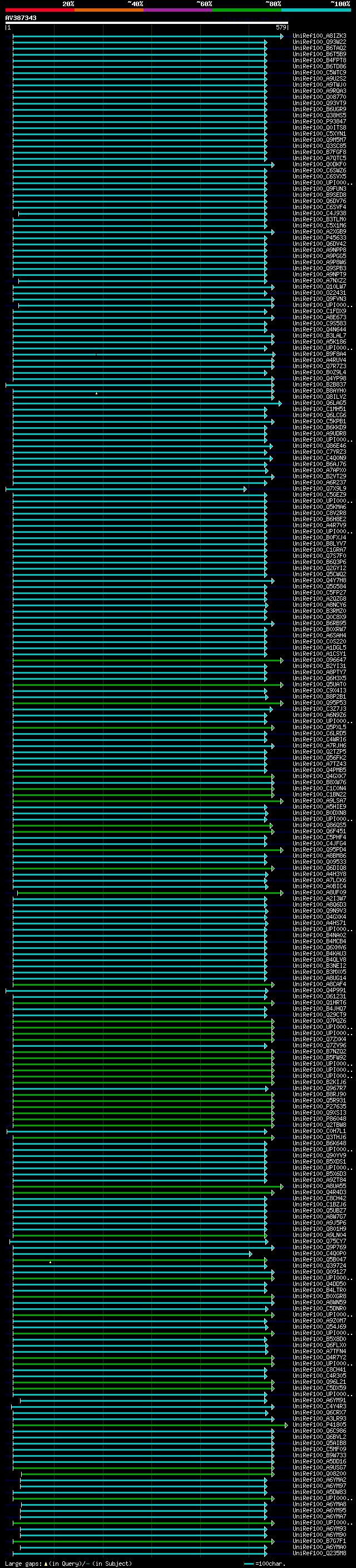The width and height of the screenshot is (356, 1568).
Task: Select UniRef100_C1C0N4 label
Action: point(319,789)
